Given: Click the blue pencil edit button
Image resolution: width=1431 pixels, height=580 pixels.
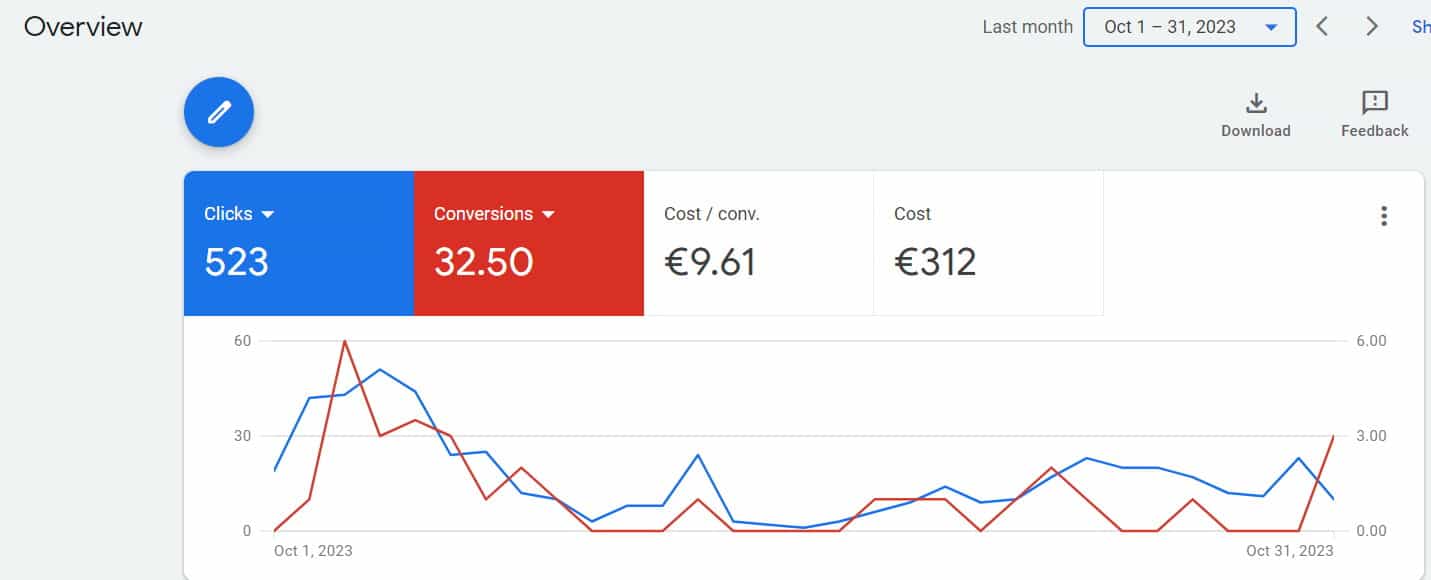Looking at the screenshot, I should click(219, 112).
